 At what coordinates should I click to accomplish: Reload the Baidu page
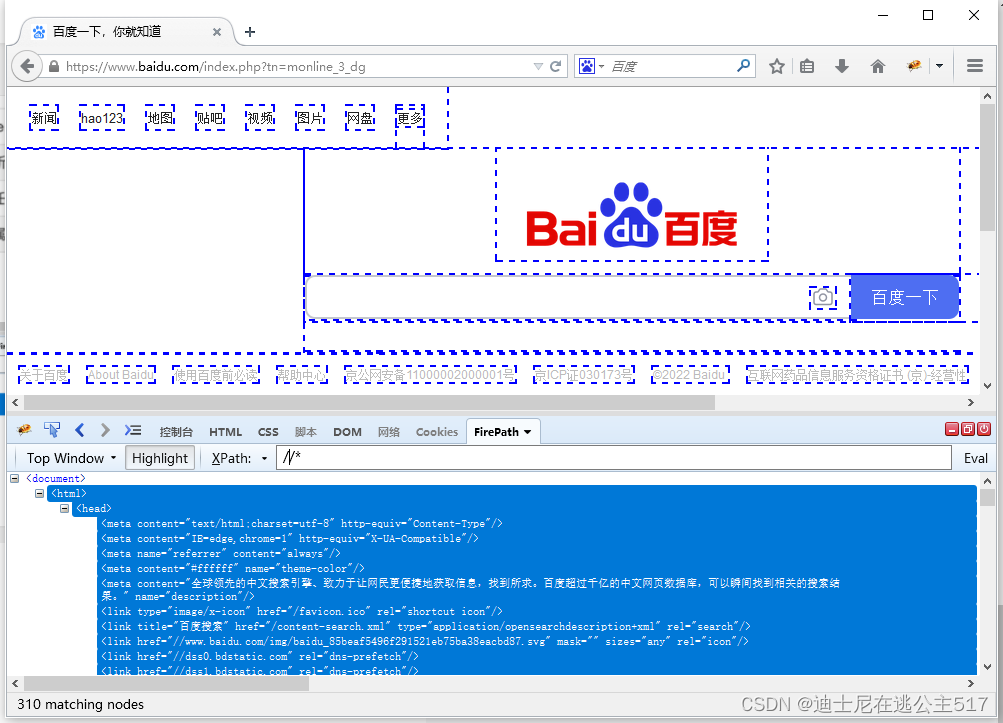coord(555,66)
